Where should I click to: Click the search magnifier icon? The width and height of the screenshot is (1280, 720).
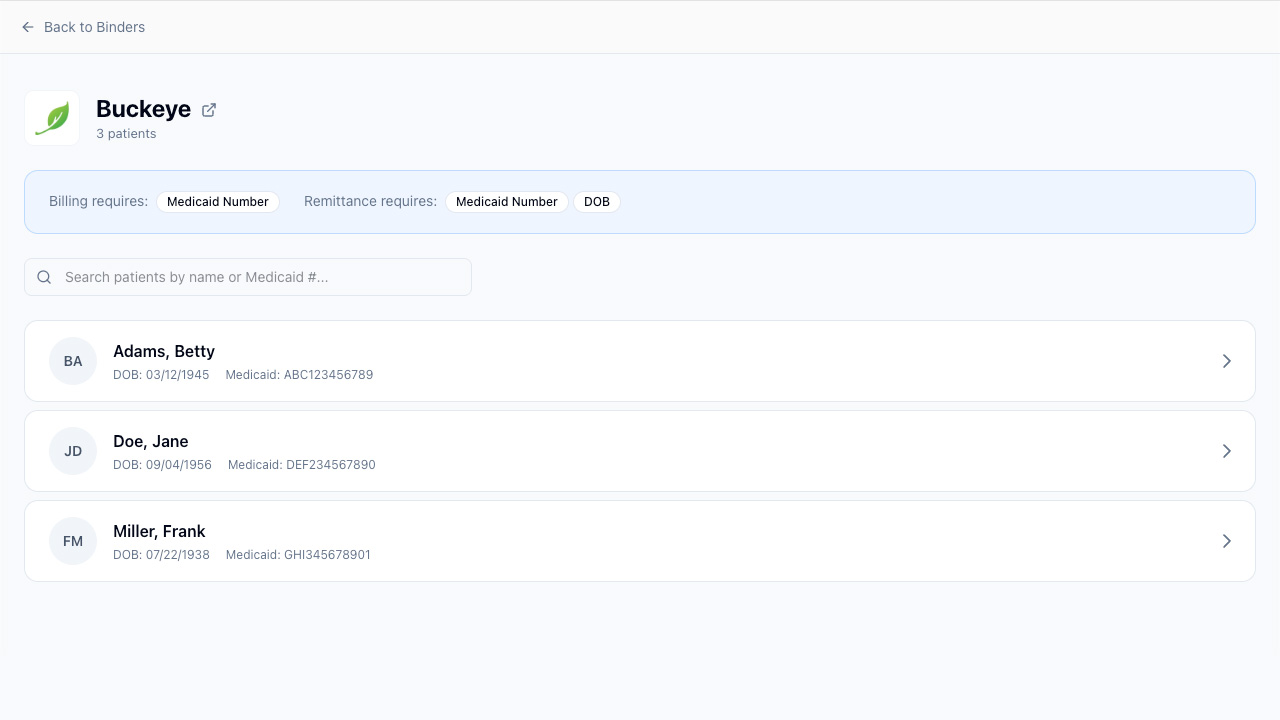click(x=44, y=277)
